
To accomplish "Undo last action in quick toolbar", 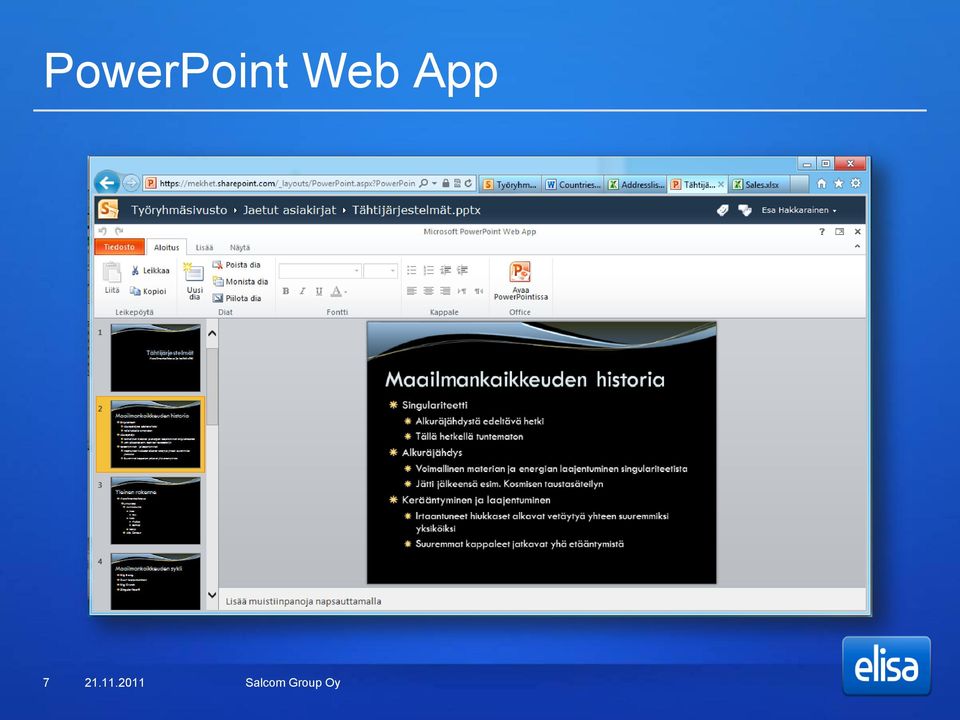I will (103, 231).
